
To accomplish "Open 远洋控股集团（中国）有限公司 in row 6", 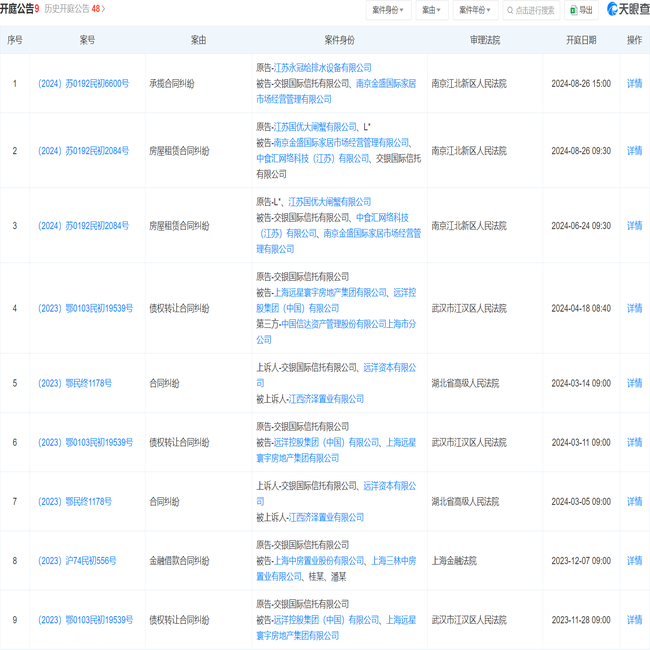I will pyautogui.click(x=326, y=443).
